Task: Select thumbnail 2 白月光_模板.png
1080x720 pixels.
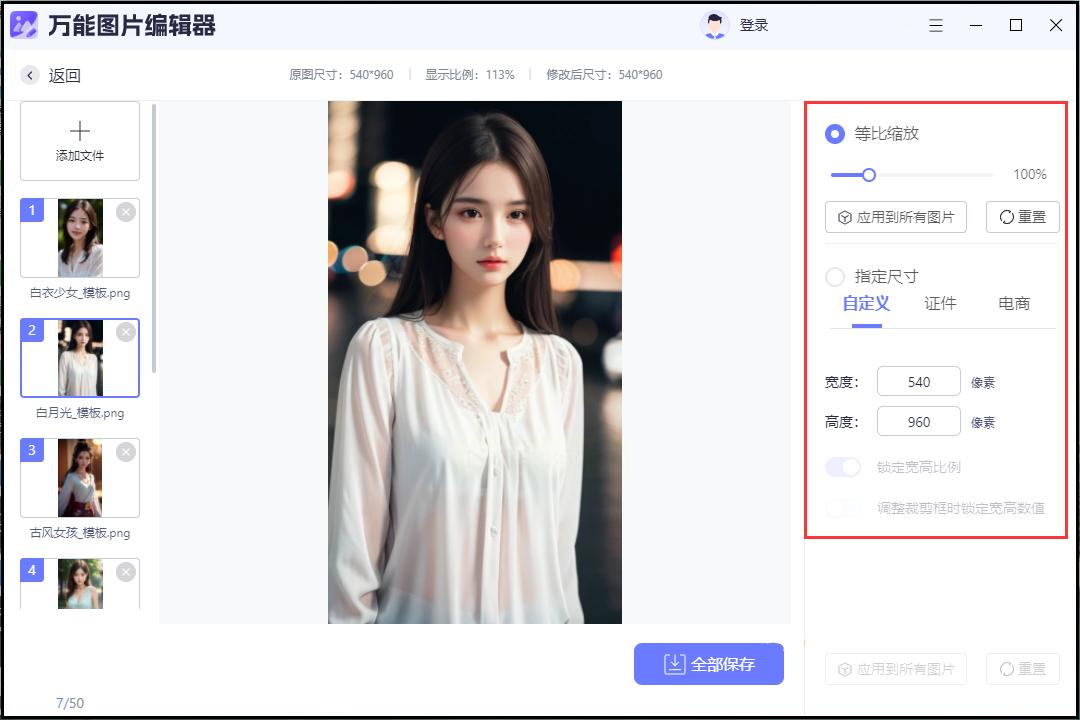Action: (80, 358)
